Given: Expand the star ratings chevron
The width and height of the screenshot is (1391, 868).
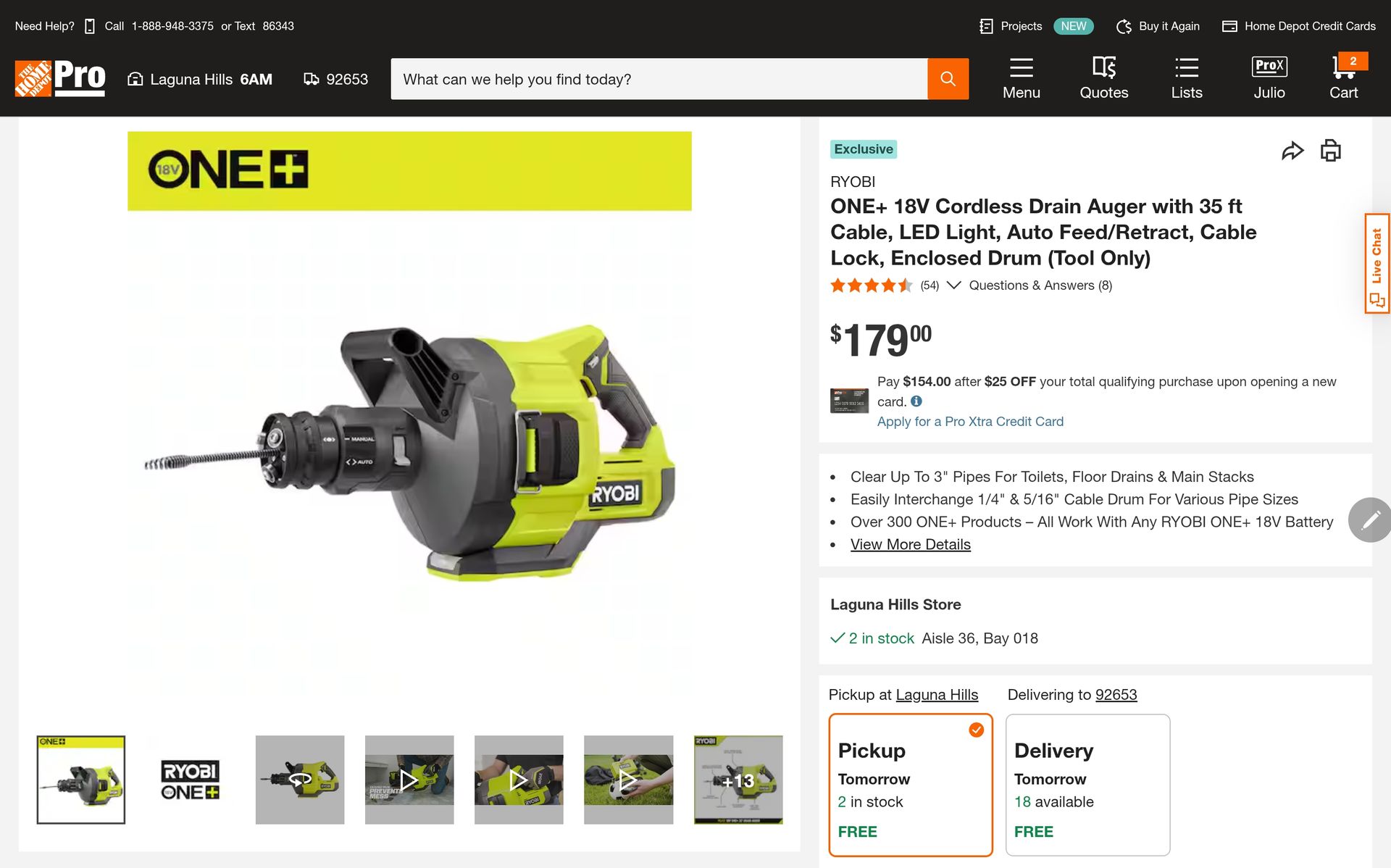Looking at the screenshot, I should pyautogui.click(x=953, y=285).
